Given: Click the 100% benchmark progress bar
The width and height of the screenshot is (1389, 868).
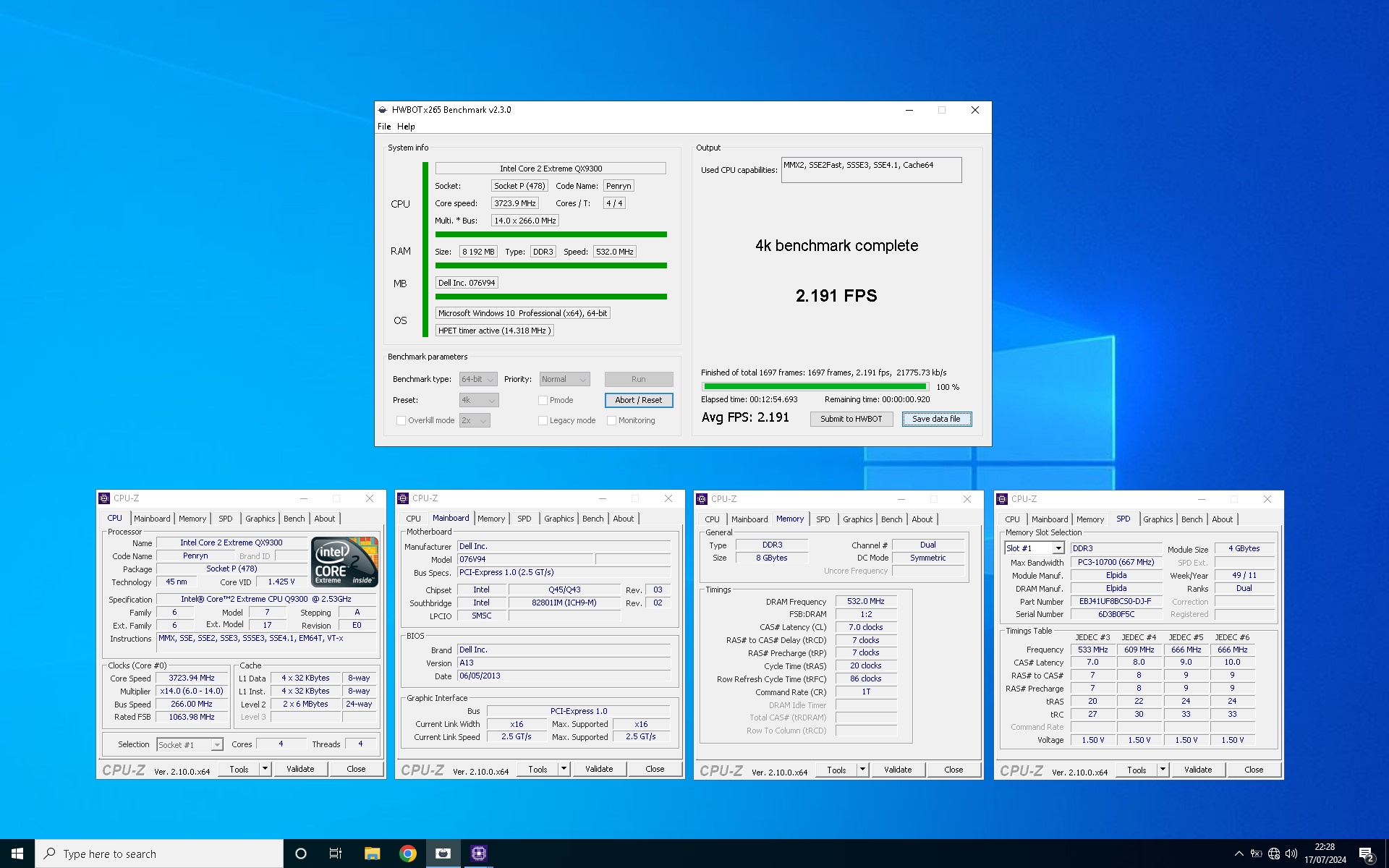Looking at the screenshot, I should [x=815, y=387].
